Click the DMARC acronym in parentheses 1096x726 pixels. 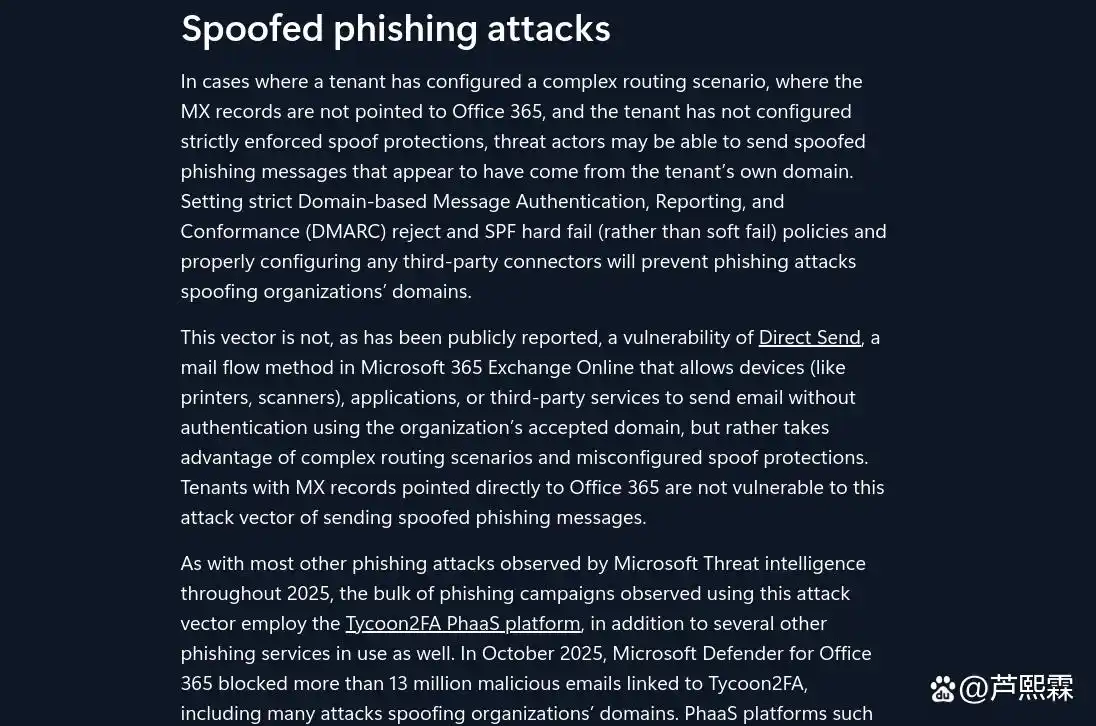pyautogui.click(x=346, y=231)
